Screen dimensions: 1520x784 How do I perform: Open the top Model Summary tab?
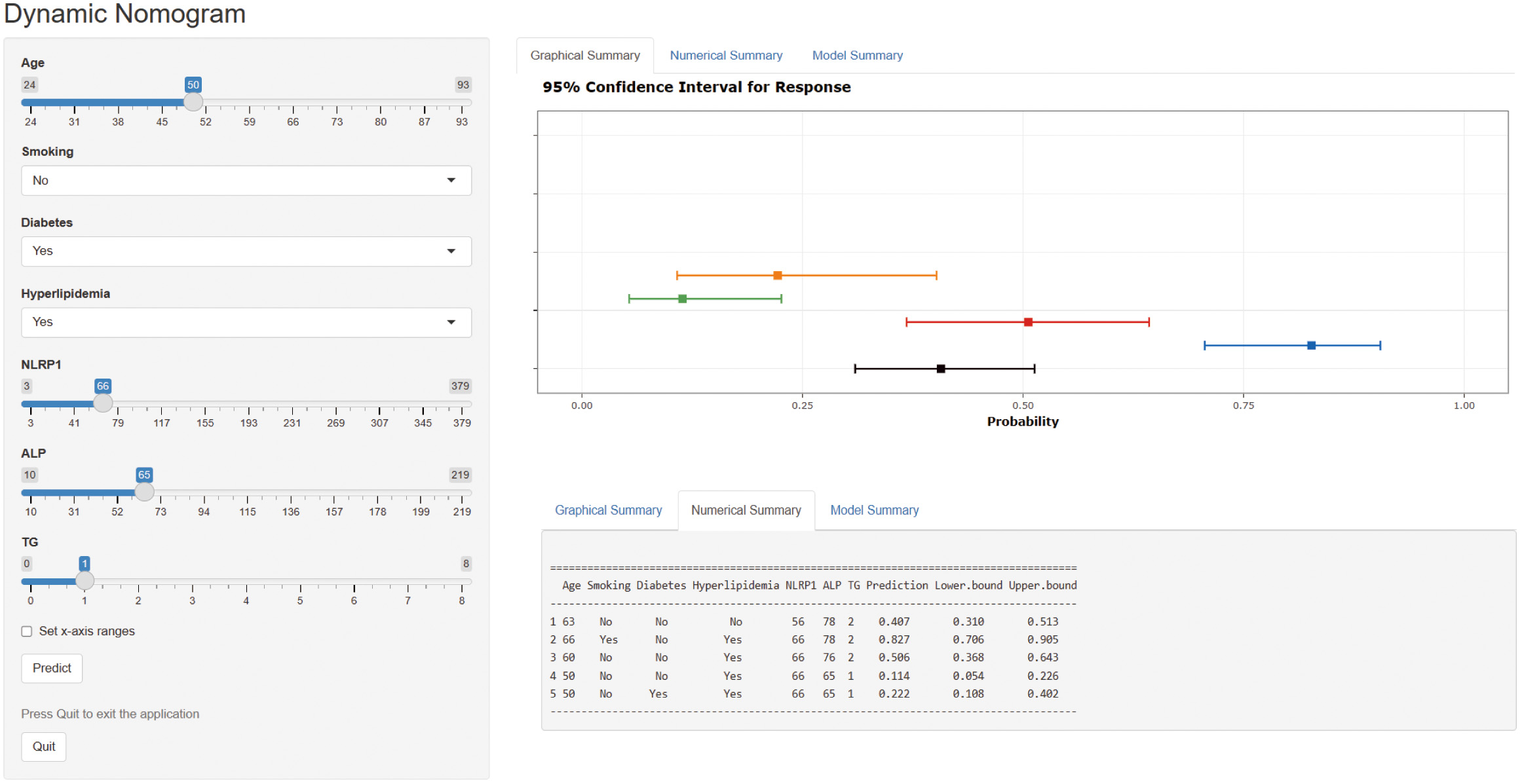[857, 56]
